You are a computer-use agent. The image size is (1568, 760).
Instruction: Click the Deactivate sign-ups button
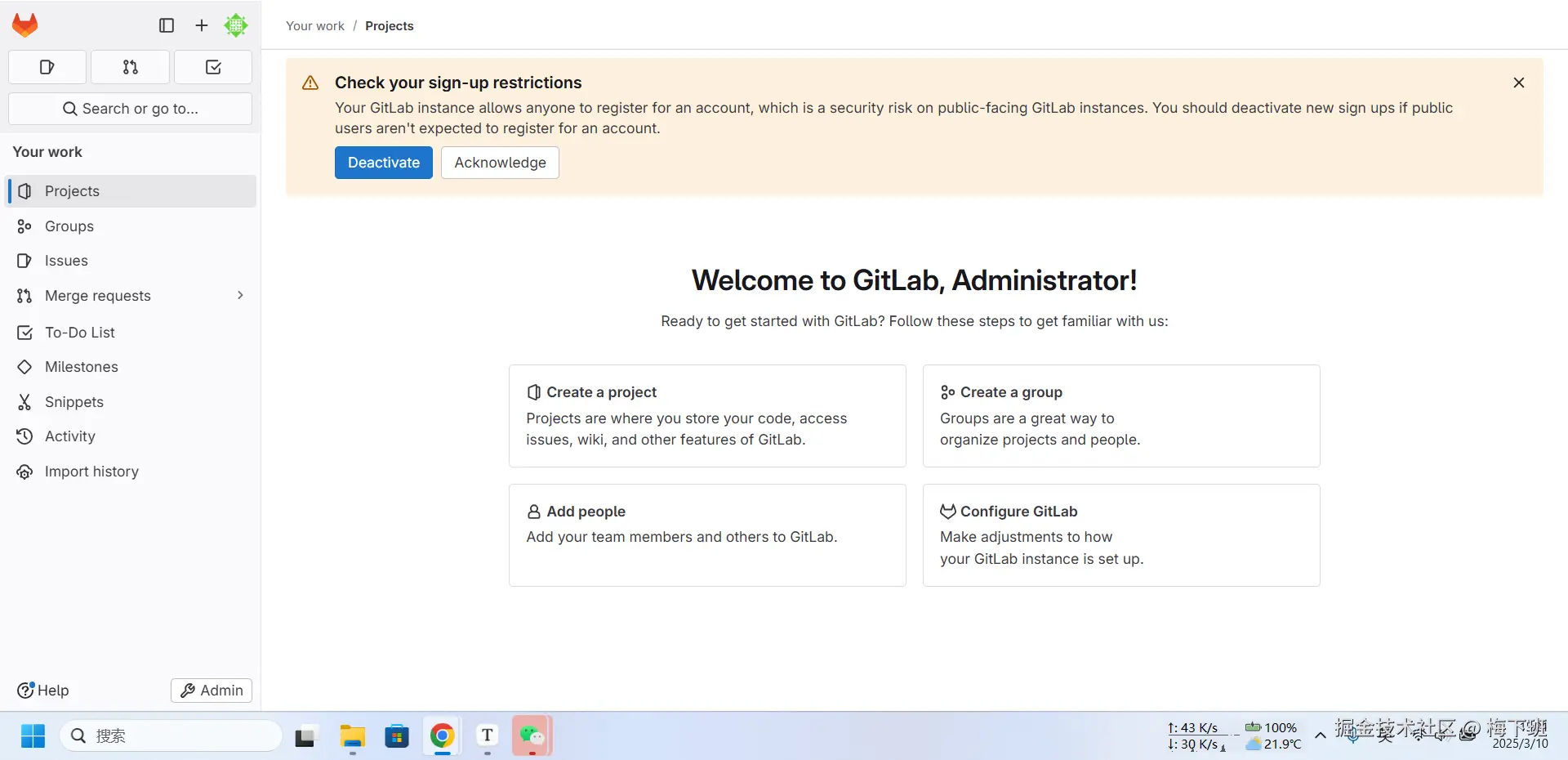point(384,163)
